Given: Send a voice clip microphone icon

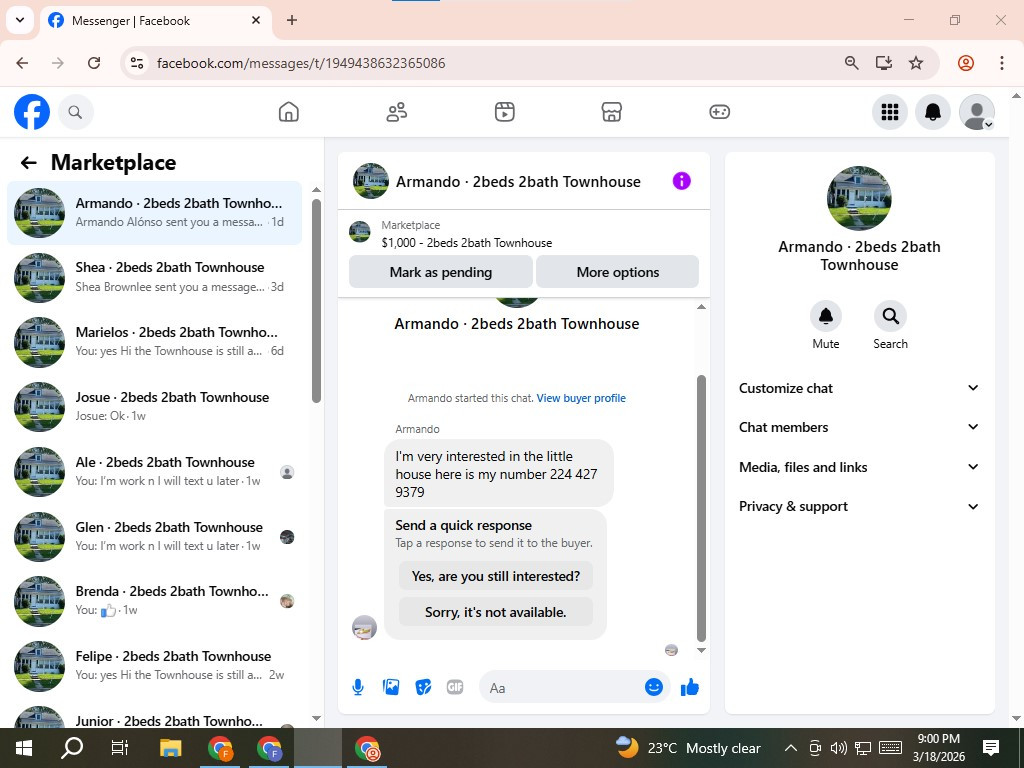Looking at the screenshot, I should [x=358, y=687].
